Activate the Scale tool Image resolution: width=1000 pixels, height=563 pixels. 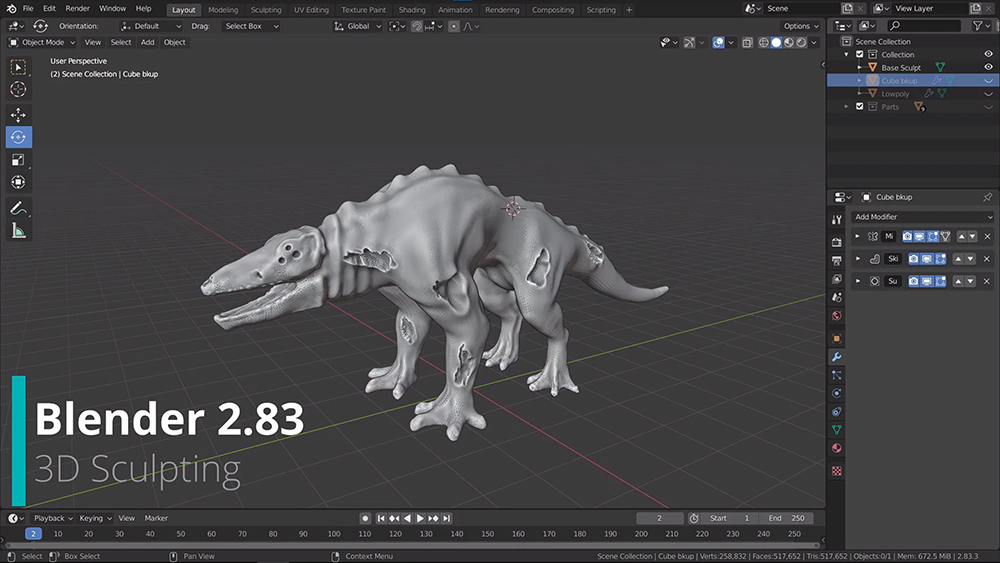(x=18, y=160)
